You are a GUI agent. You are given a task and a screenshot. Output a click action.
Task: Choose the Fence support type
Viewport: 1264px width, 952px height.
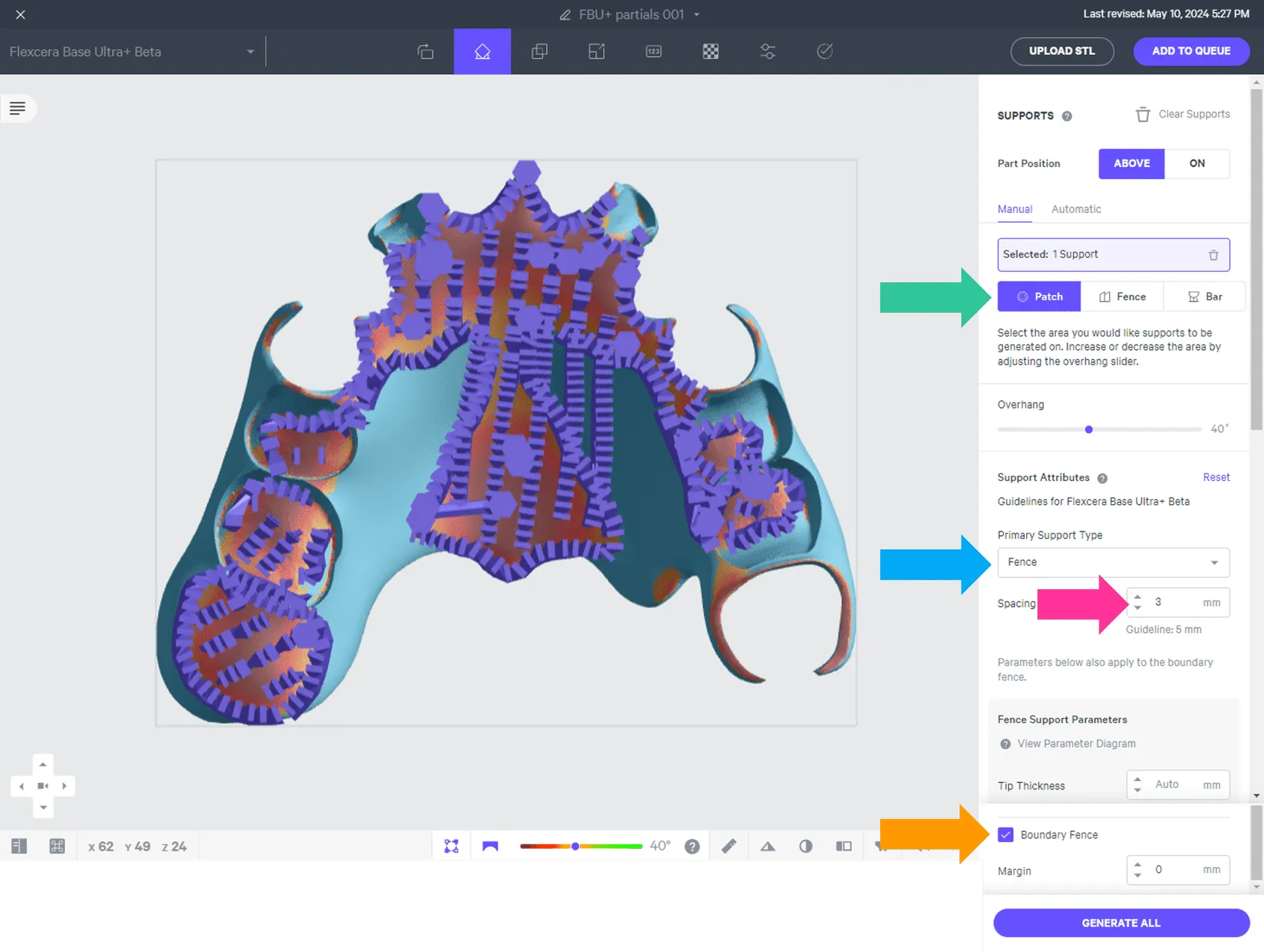pos(1122,297)
